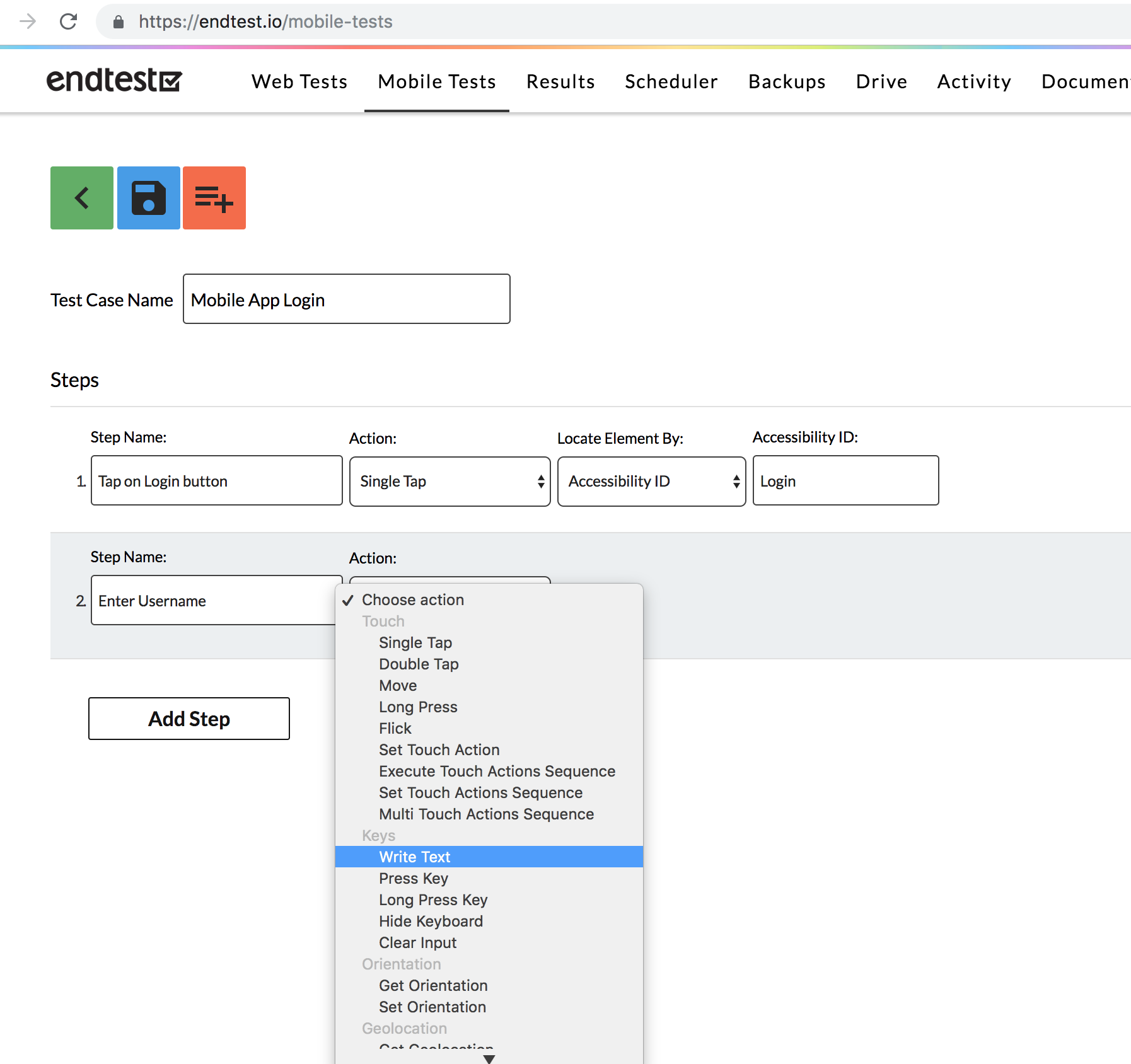The height and width of the screenshot is (1064, 1131).
Task: Save the test case using the blue floppy icon
Action: tap(148, 197)
